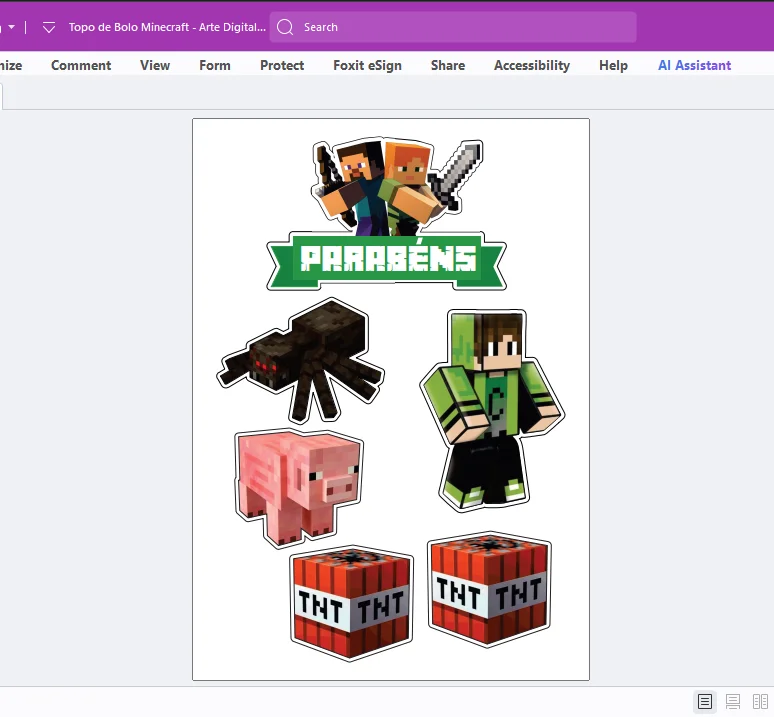Switch to the View tab
The width and height of the screenshot is (774, 717).
point(155,65)
